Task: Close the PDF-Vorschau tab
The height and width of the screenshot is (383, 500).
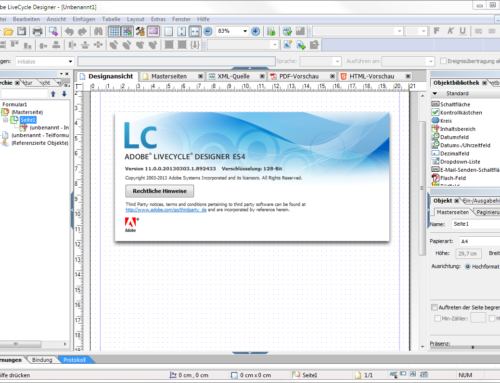Action: coord(332,76)
